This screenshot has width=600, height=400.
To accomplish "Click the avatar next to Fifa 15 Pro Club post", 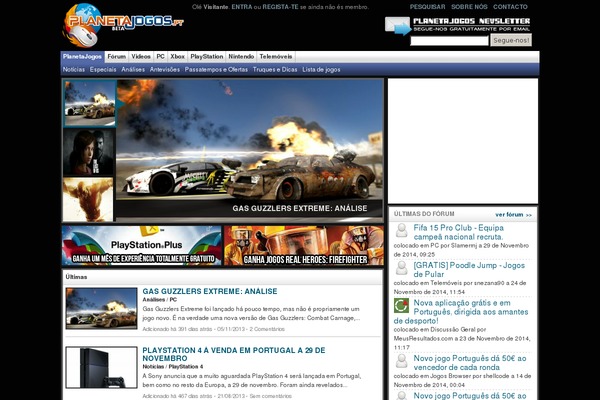I will 401,230.
